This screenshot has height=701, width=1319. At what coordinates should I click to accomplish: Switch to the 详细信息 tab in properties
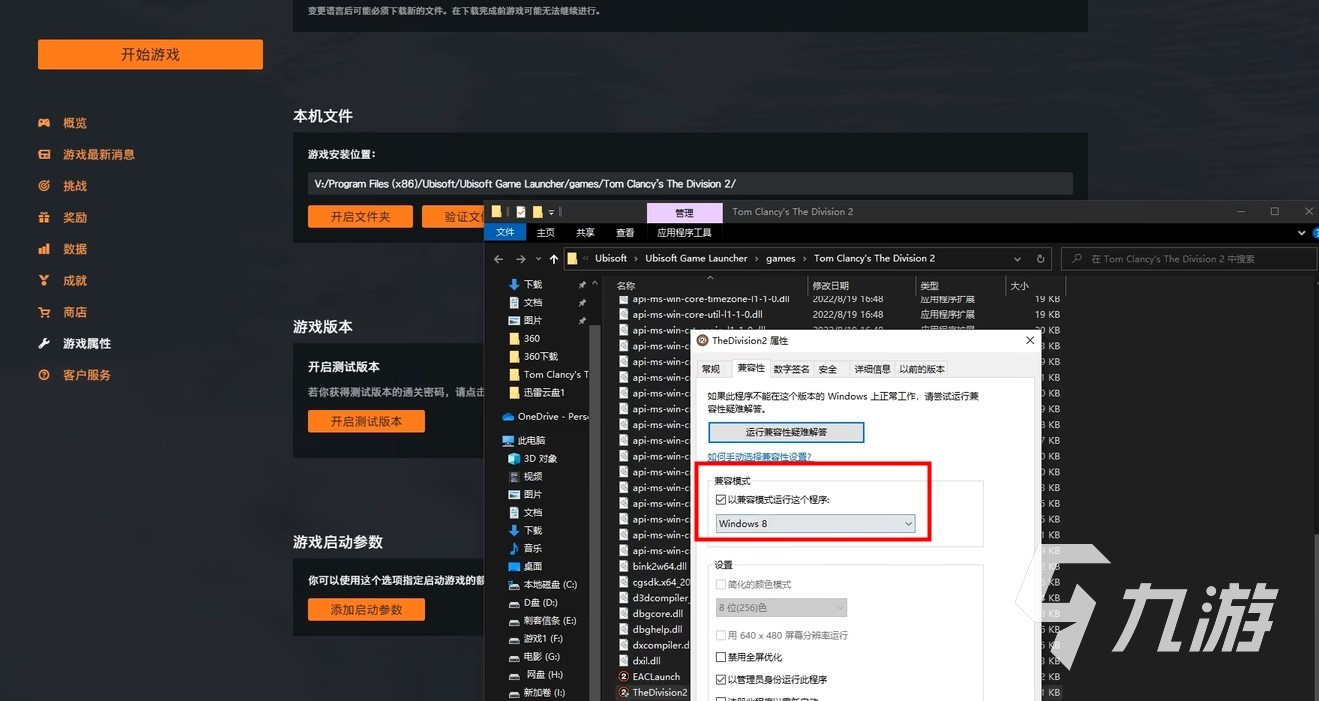[x=872, y=370]
